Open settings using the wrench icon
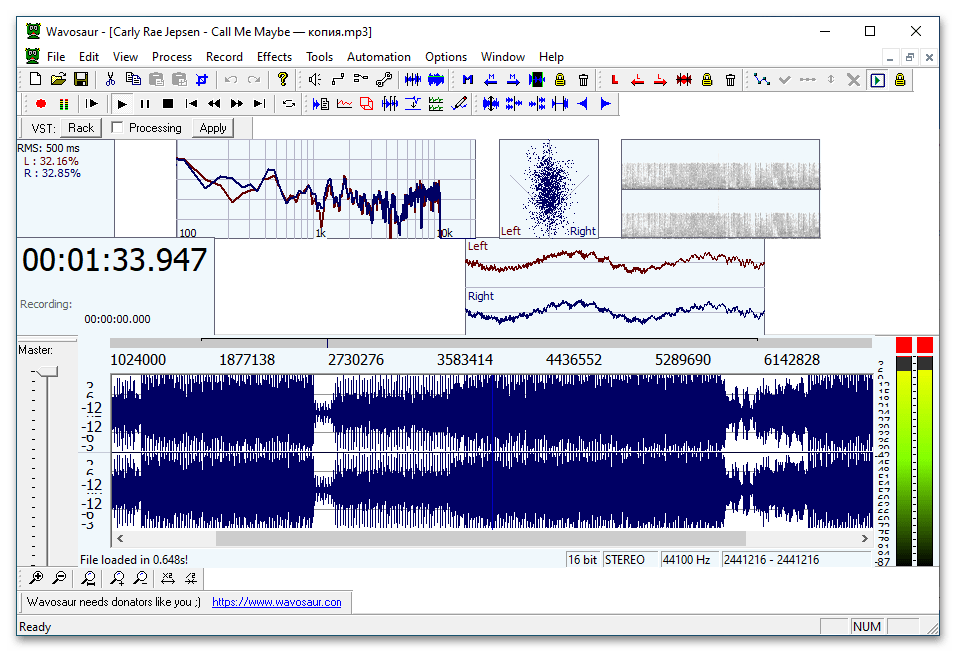956x652 pixels. 384,79
